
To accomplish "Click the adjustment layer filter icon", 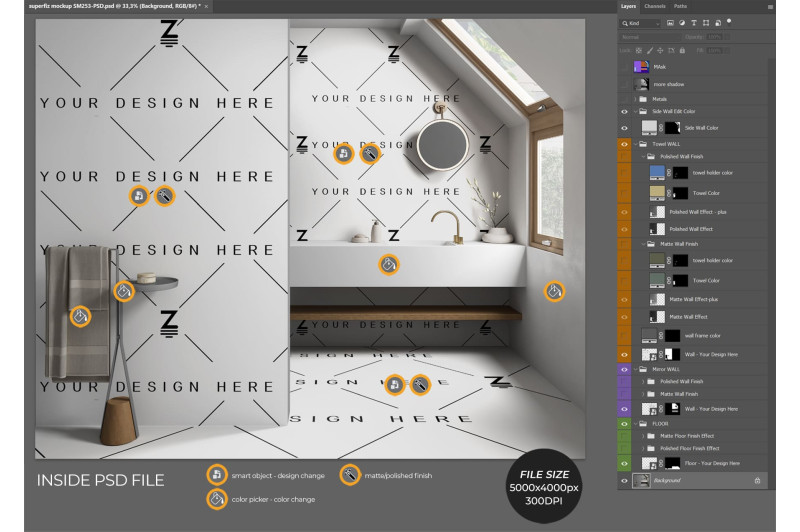I will click(x=682, y=22).
